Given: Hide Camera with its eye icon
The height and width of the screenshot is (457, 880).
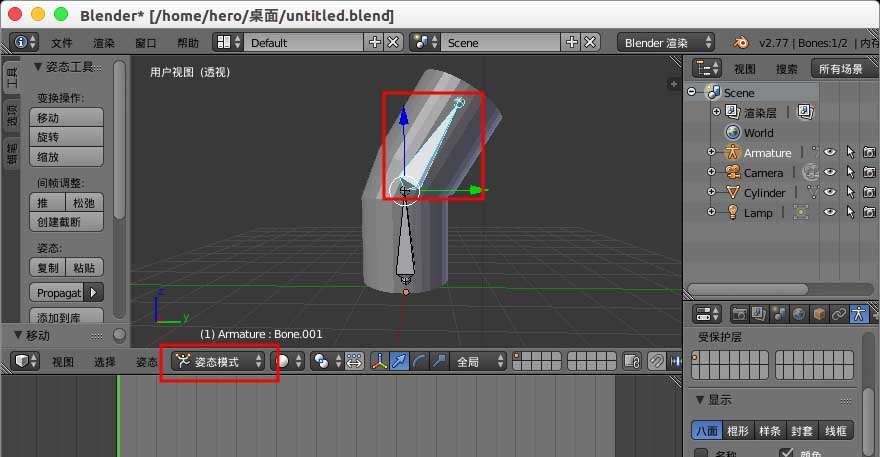Looking at the screenshot, I should [830, 172].
